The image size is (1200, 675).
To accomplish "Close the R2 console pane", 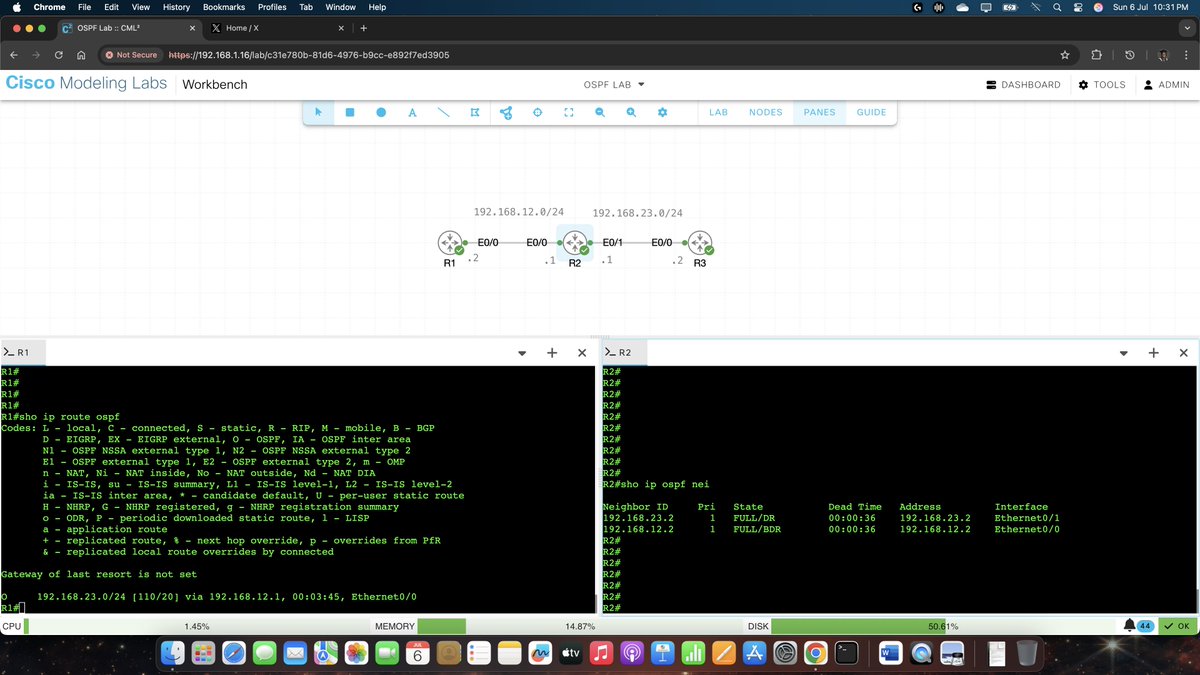I will tap(1184, 353).
